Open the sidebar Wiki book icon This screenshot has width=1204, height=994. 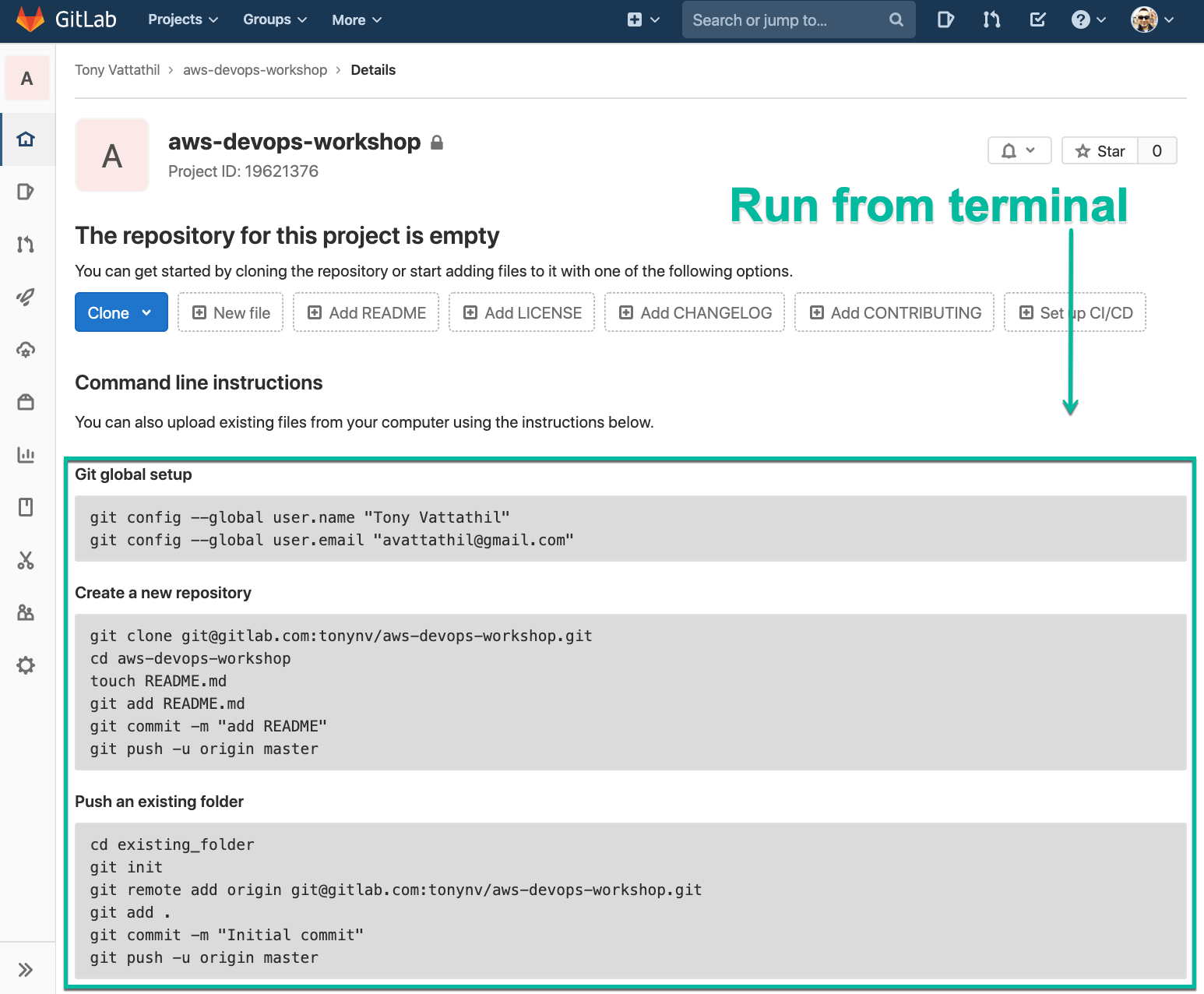[x=26, y=507]
